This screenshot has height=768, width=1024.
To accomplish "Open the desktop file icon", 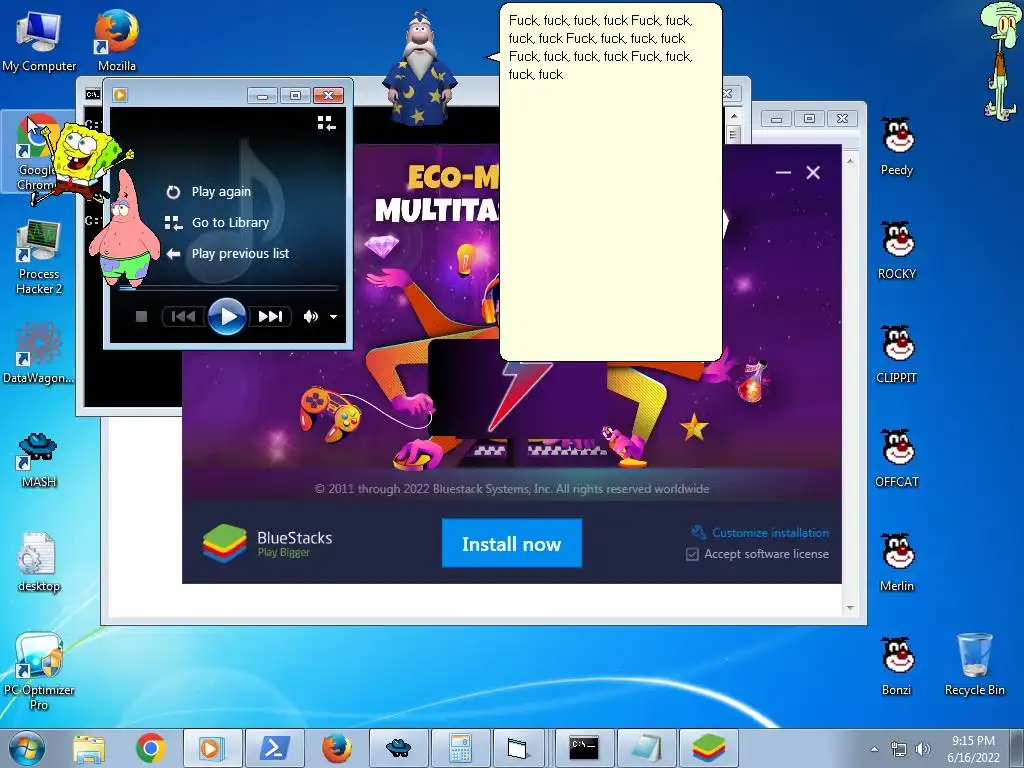I will [x=39, y=562].
